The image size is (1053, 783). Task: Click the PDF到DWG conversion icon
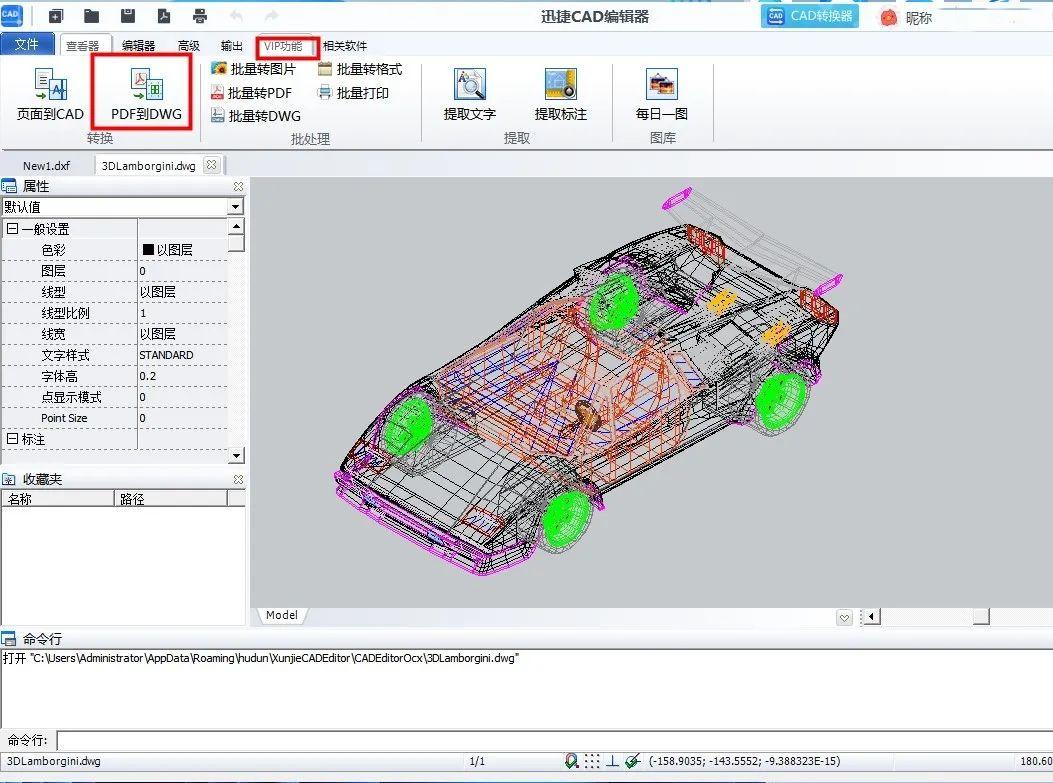pyautogui.click(x=146, y=86)
